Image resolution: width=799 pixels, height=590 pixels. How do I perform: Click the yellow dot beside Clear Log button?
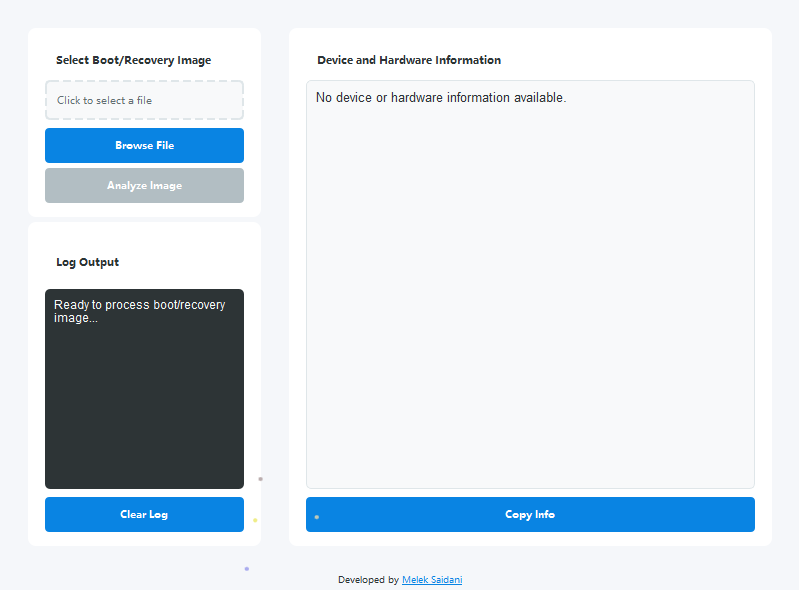[255, 520]
